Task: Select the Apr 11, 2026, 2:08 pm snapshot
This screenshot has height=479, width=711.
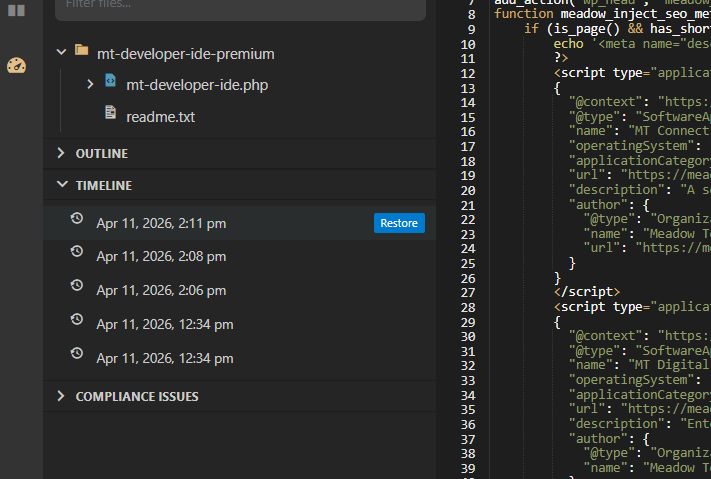Action: click(x=239, y=257)
